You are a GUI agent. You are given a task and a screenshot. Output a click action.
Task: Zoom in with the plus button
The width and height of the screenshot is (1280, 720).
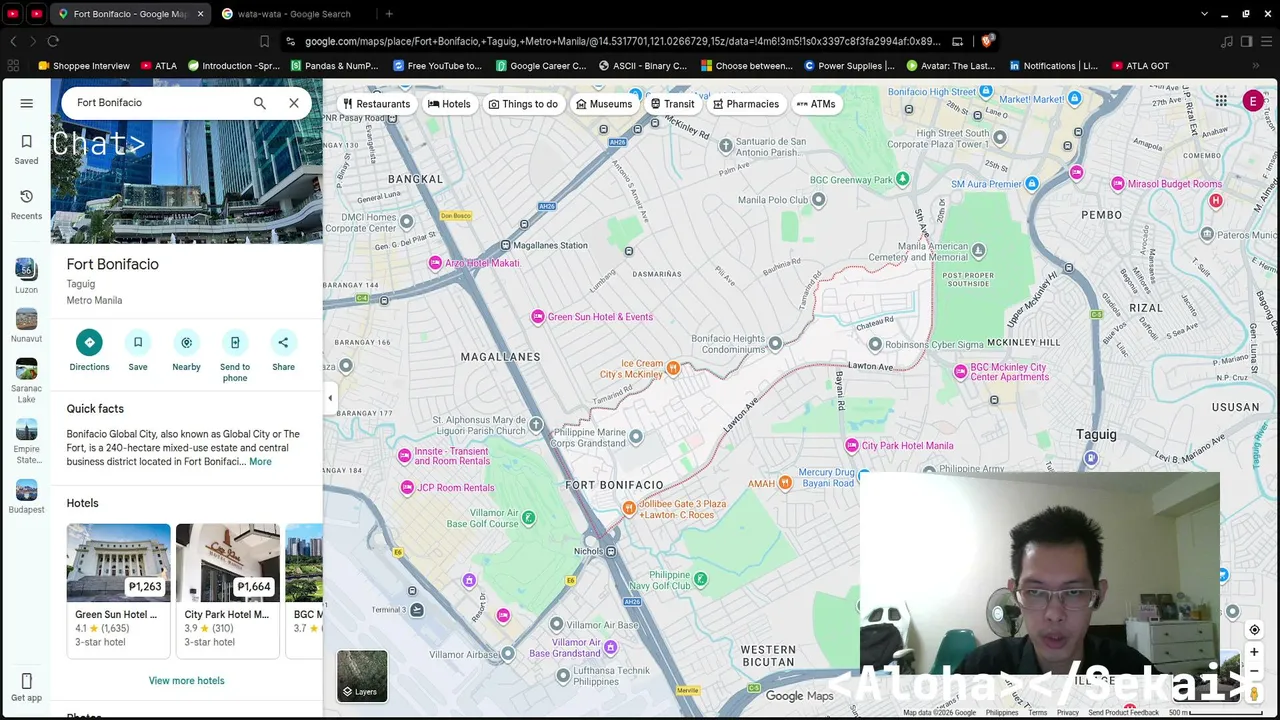(1254, 652)
